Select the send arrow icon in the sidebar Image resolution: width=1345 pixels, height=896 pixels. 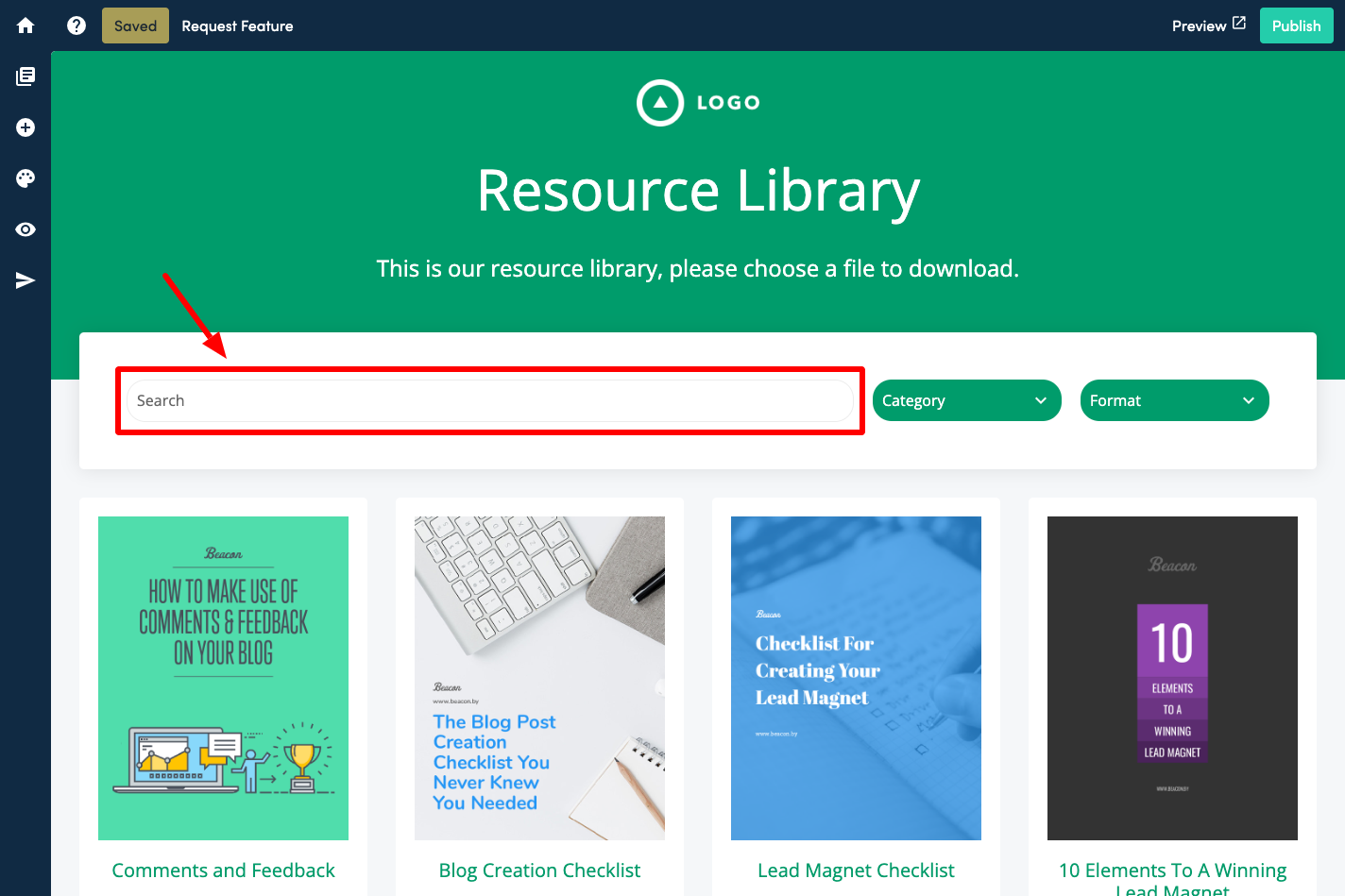[x=25, y=280]
